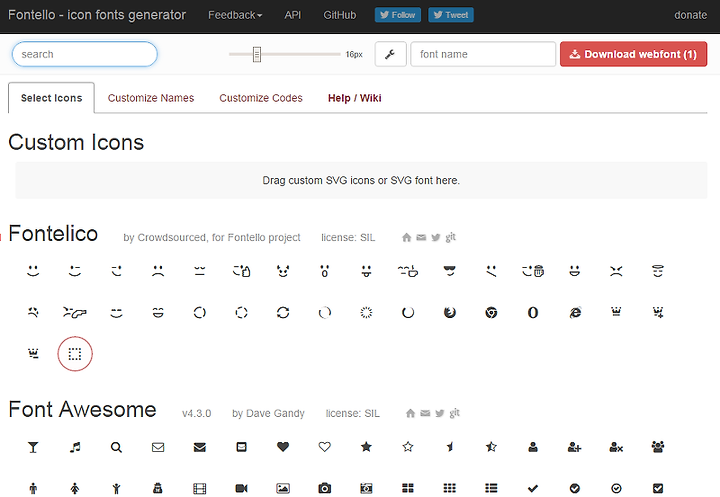This screenshot has width=720, height=497.
Task: Select the solid envelope mail icon
Action: (200, 447)
